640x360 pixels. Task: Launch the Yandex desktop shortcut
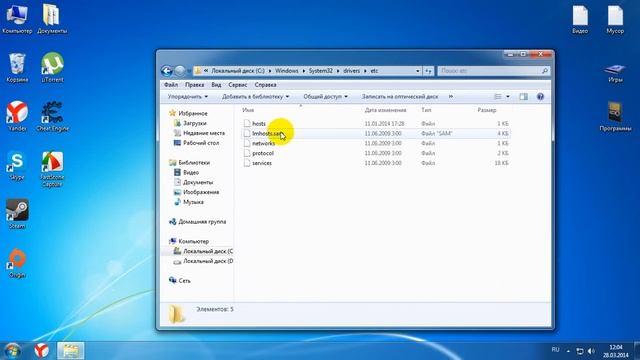pos(17,116)
